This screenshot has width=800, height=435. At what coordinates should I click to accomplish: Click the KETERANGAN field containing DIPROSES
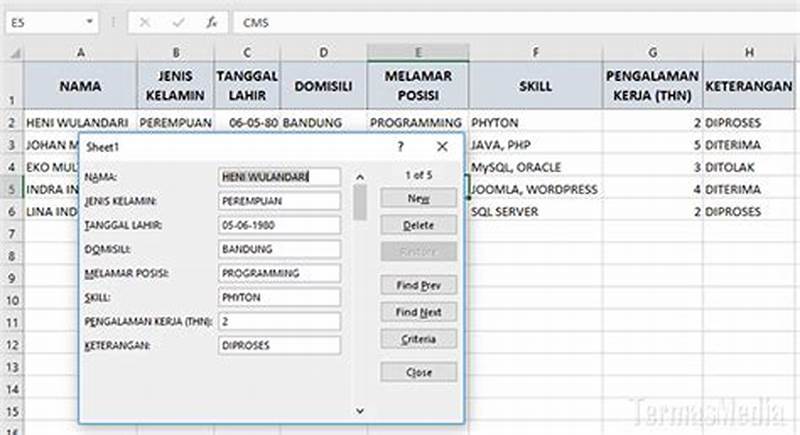click(x=279, y=345)
